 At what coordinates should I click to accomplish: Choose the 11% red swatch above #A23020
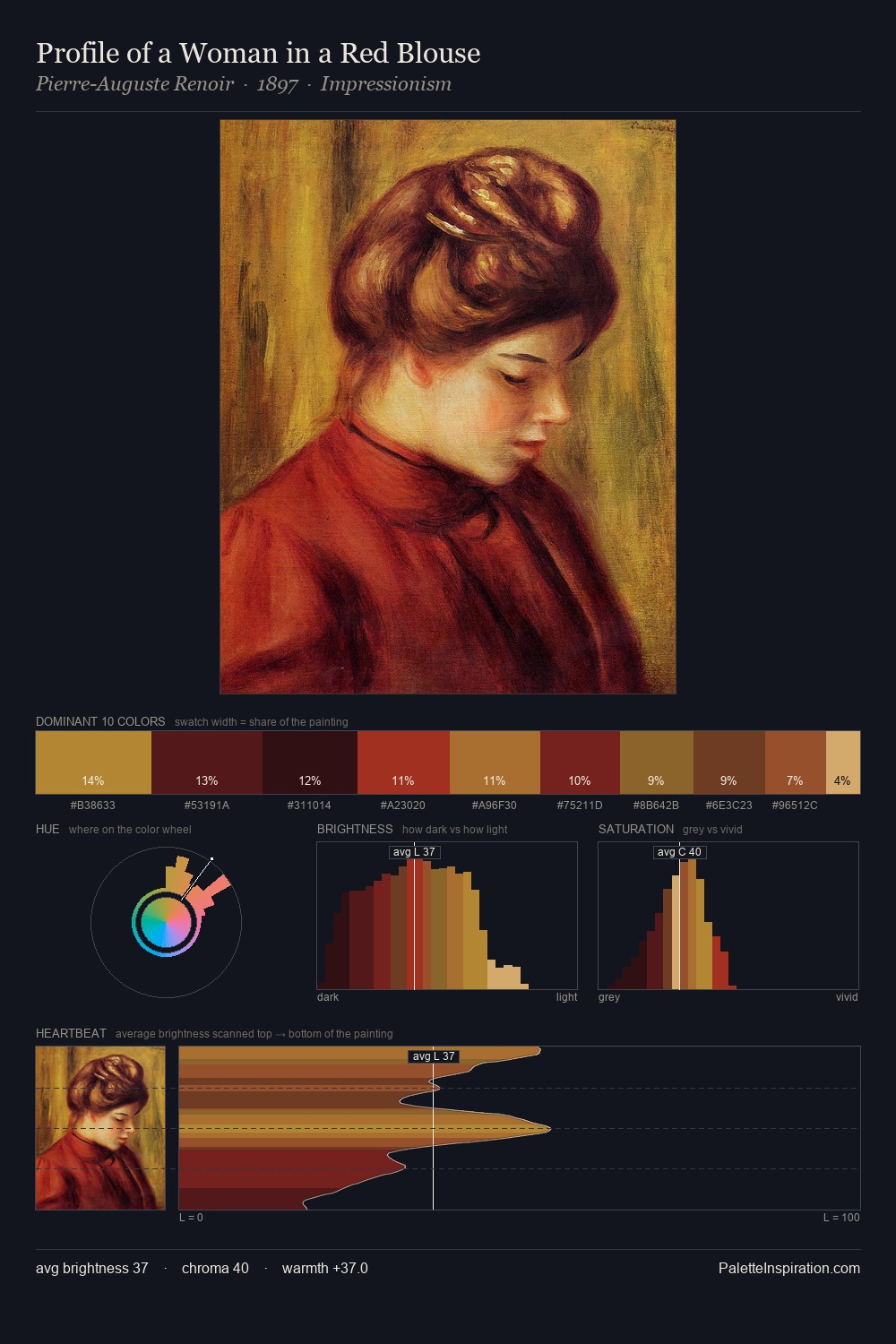pos(403,762)
